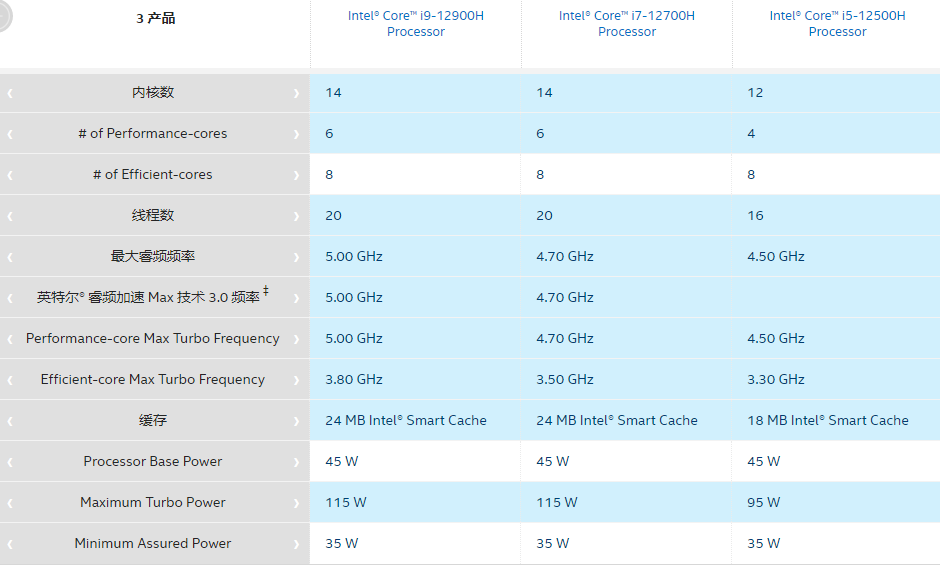Click i7-12700H thread count 20
Viewport: 940px width, 565px height.
coord(544,215)
